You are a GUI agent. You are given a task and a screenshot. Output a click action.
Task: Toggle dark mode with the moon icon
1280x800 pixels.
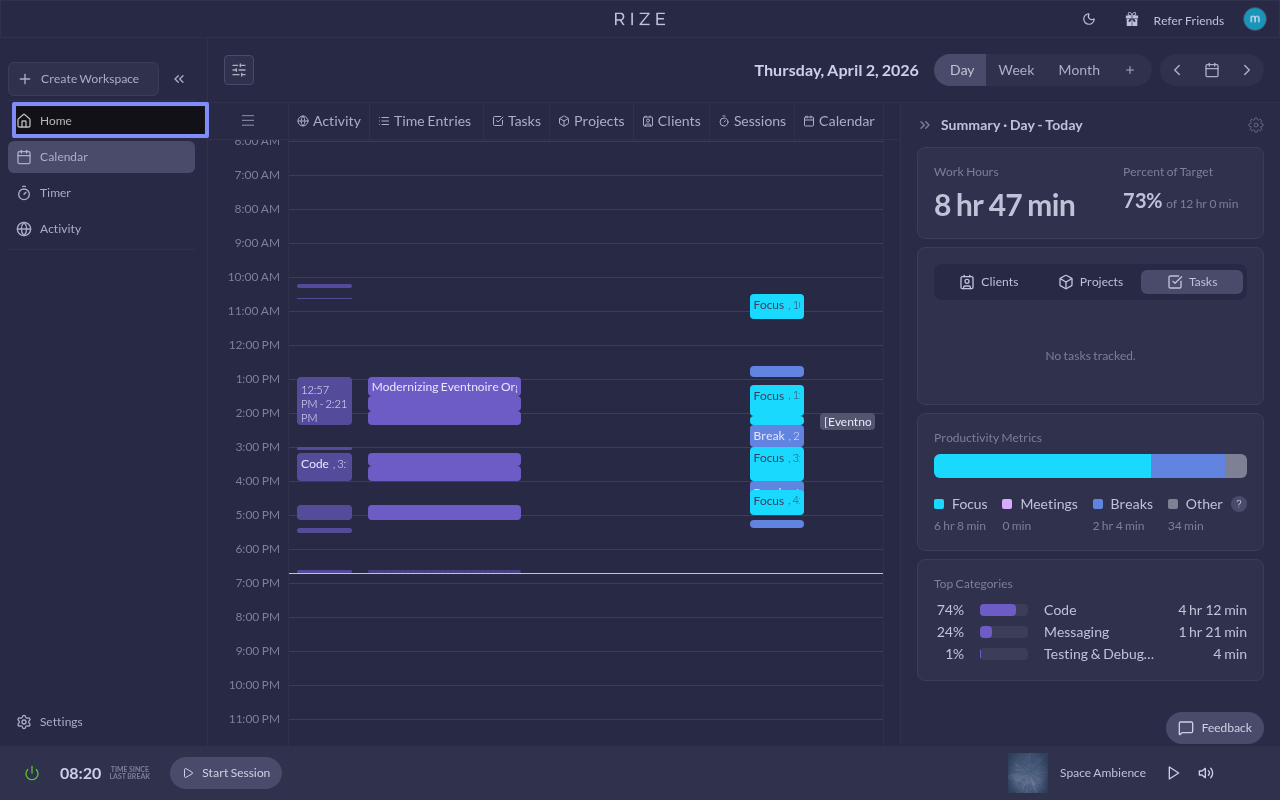1089,19
